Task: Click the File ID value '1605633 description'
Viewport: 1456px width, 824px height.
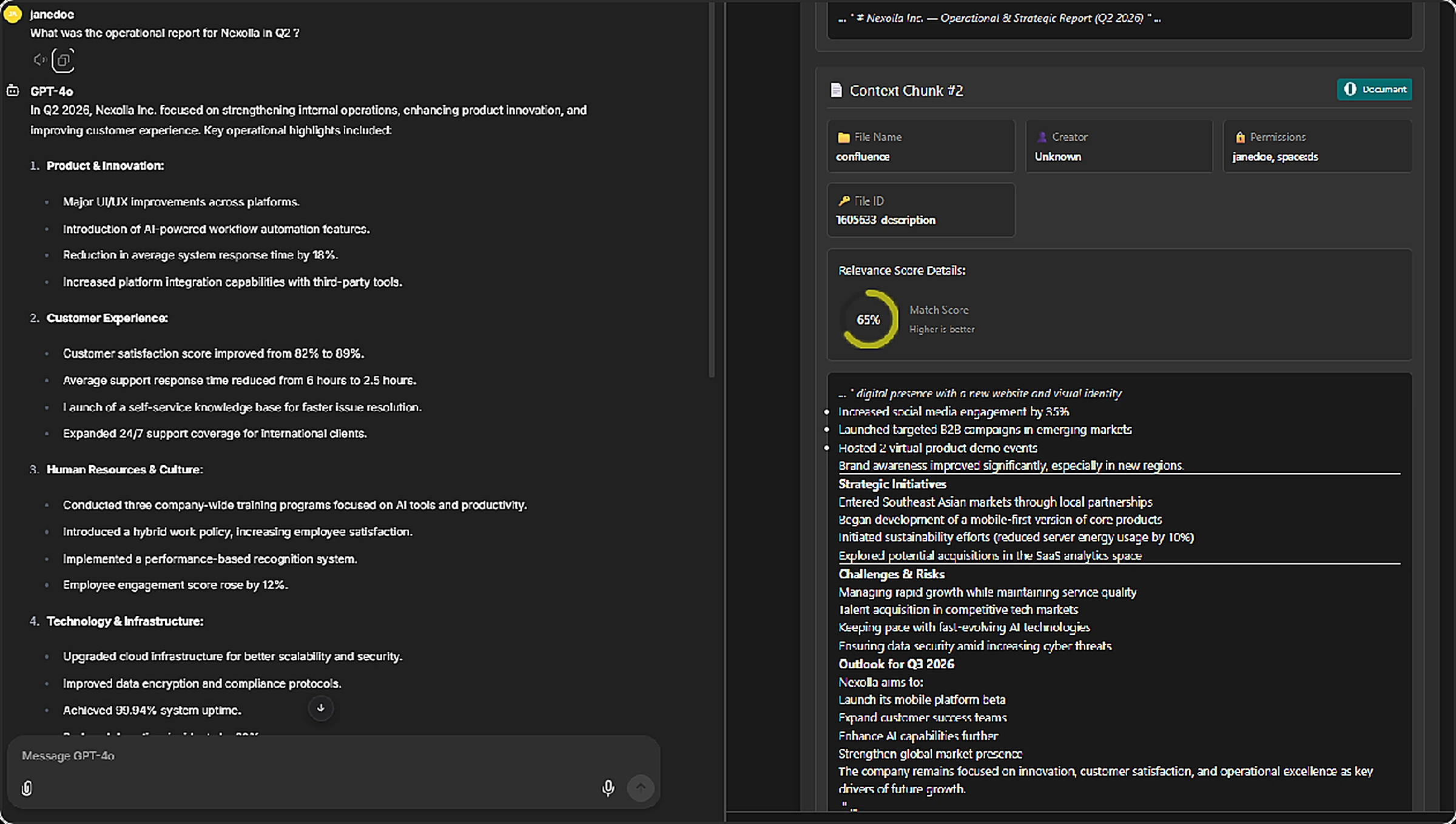Action: pos(886,220)
